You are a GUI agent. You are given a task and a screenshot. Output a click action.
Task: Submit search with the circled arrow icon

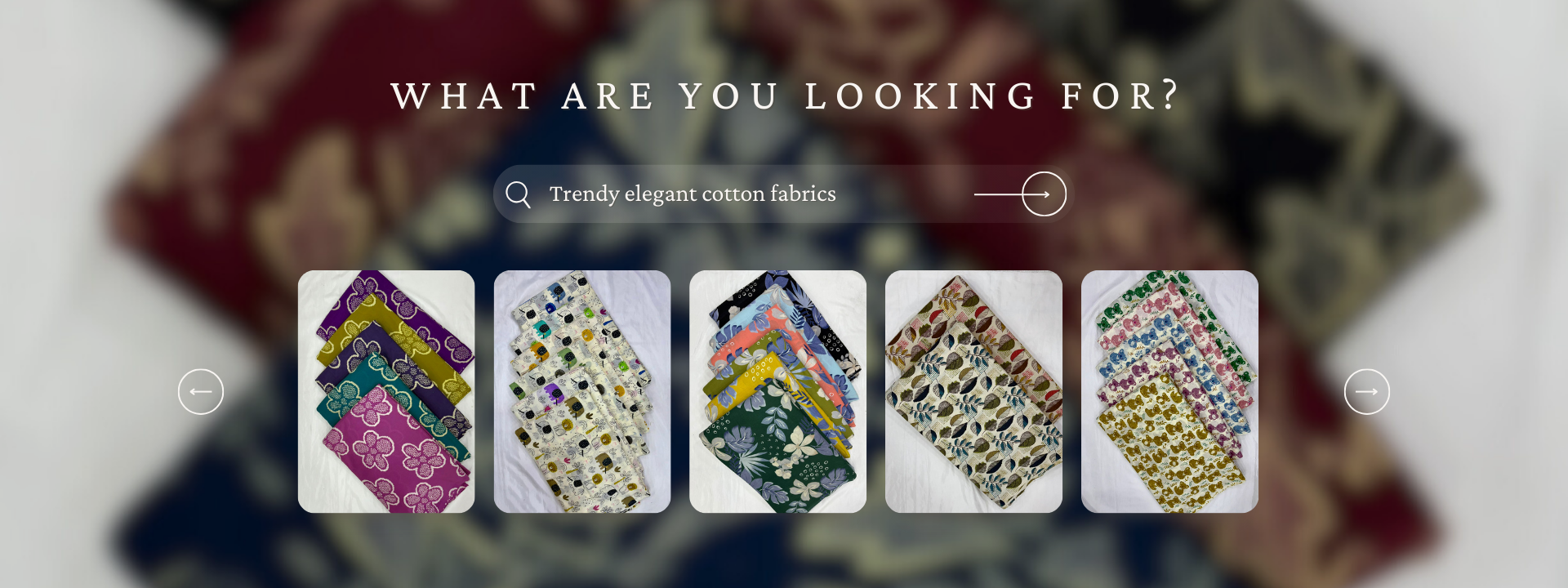click(1044, 194)
